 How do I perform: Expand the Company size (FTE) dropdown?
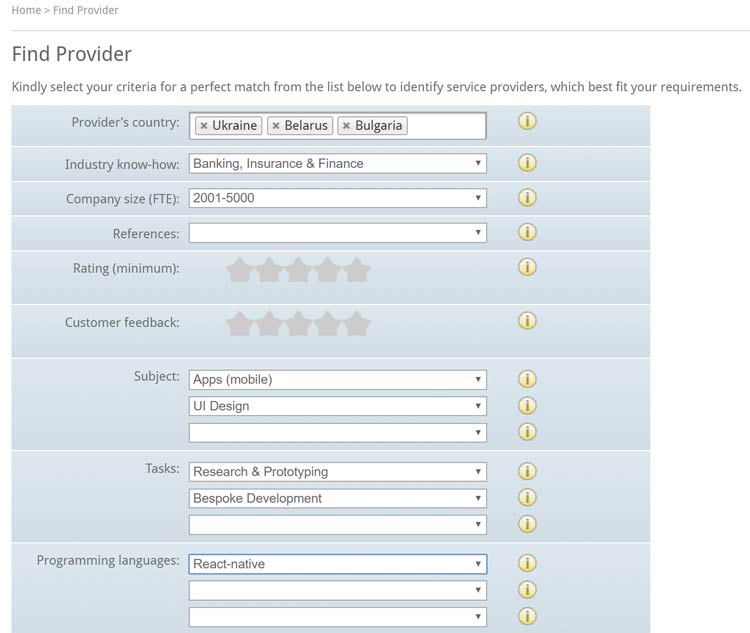337,198
